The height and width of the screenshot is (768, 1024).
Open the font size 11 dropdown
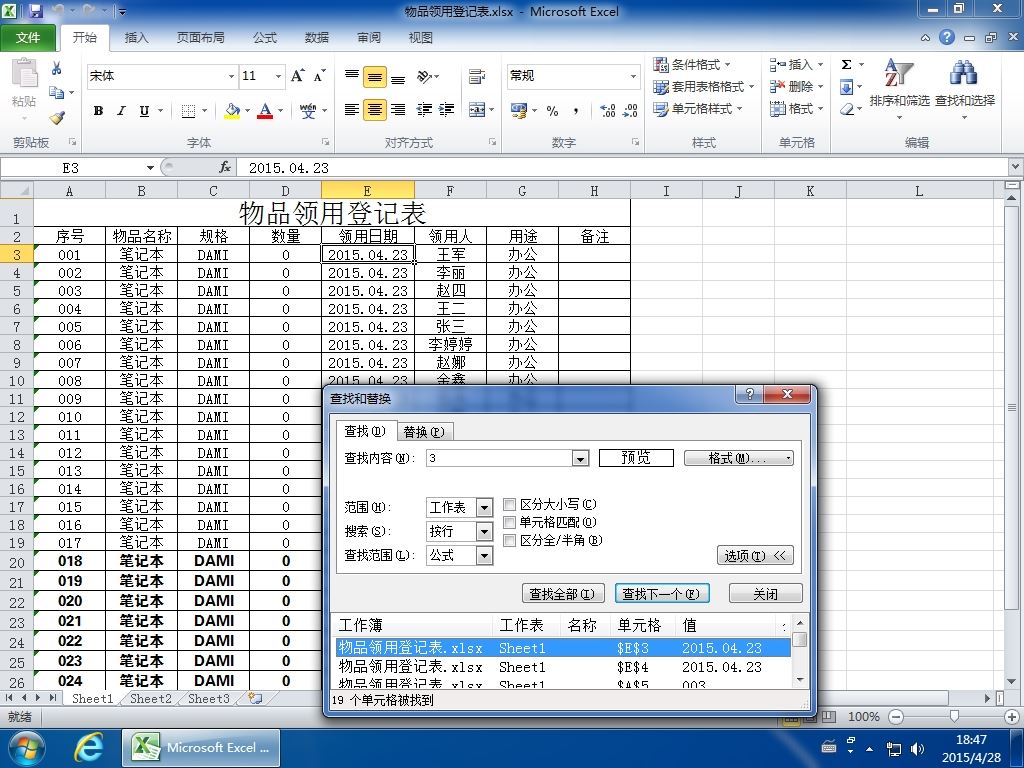click(278, 76)
